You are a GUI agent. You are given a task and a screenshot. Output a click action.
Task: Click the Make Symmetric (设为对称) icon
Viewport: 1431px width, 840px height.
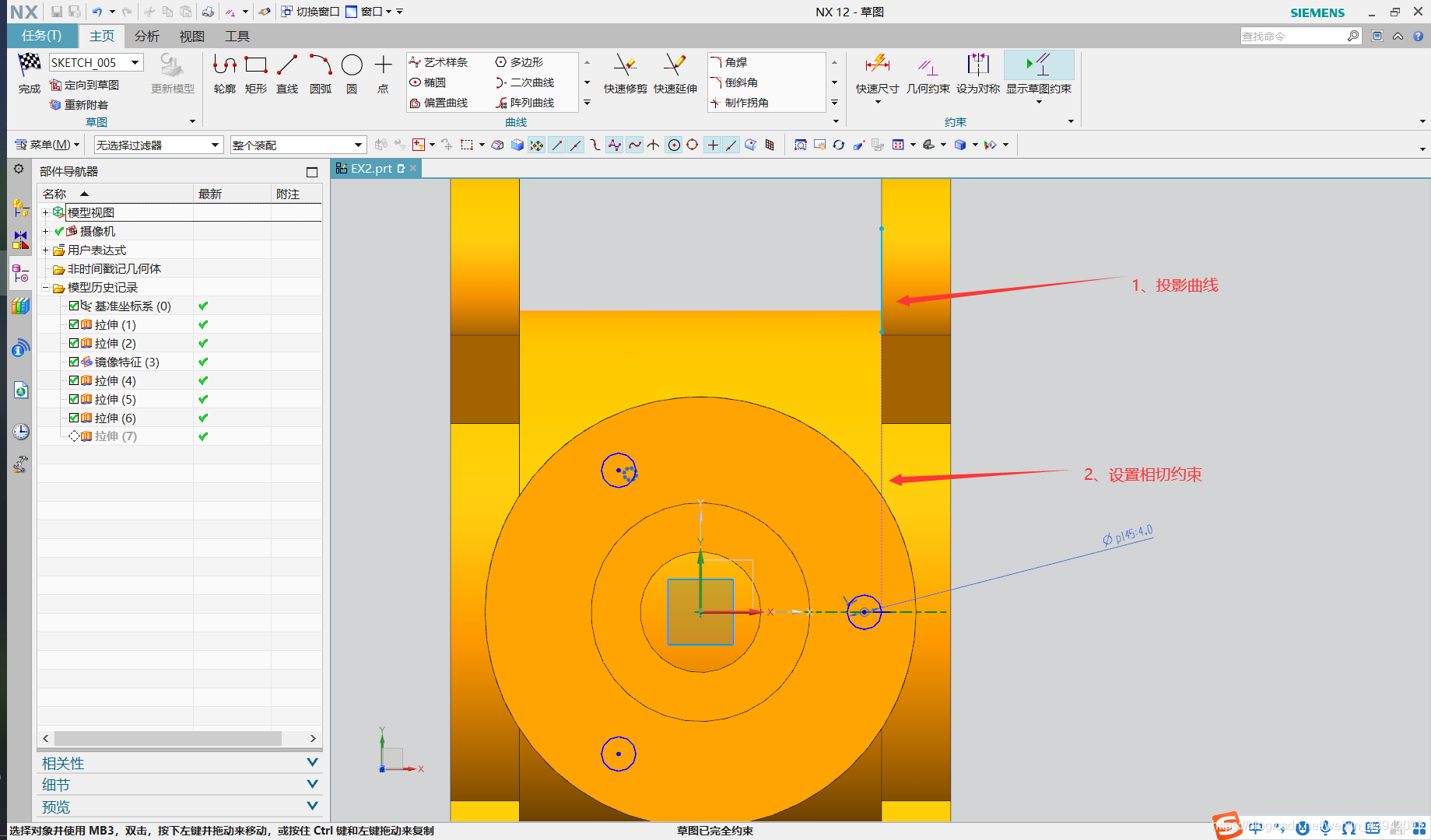click(x=977, y=65)
